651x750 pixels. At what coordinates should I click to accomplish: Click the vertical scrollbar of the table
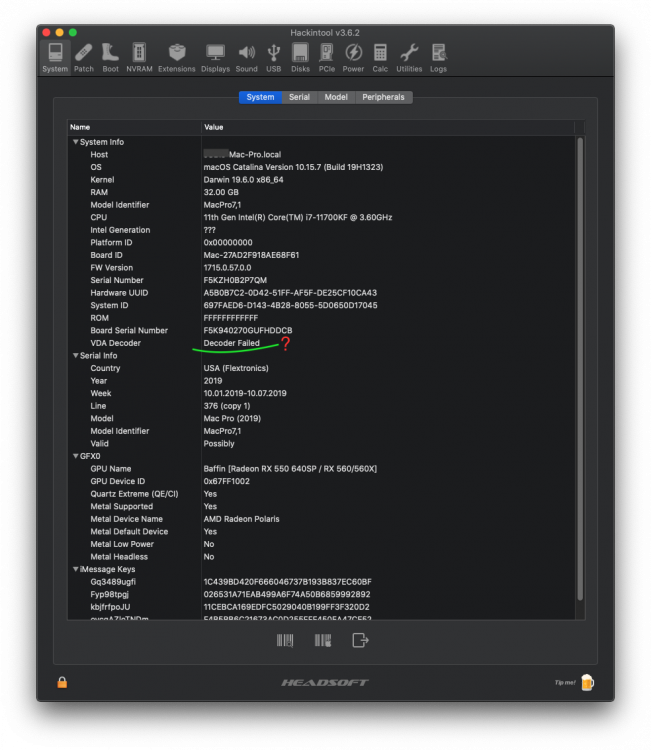point(580,369)
